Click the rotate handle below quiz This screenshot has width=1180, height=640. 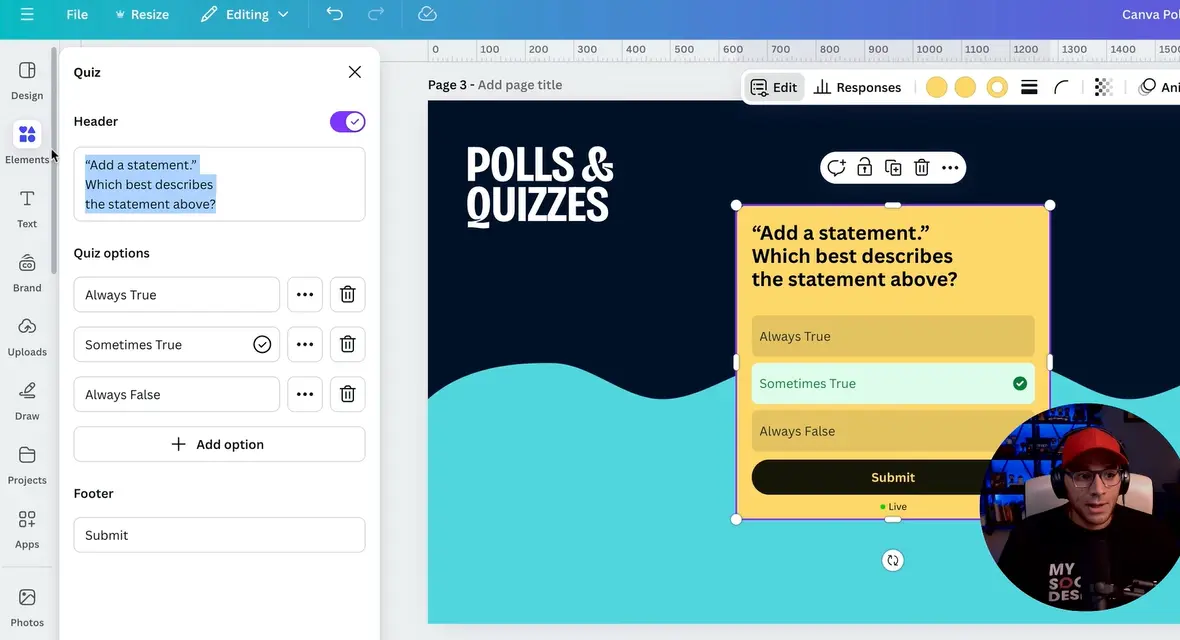tap(893, 561)
